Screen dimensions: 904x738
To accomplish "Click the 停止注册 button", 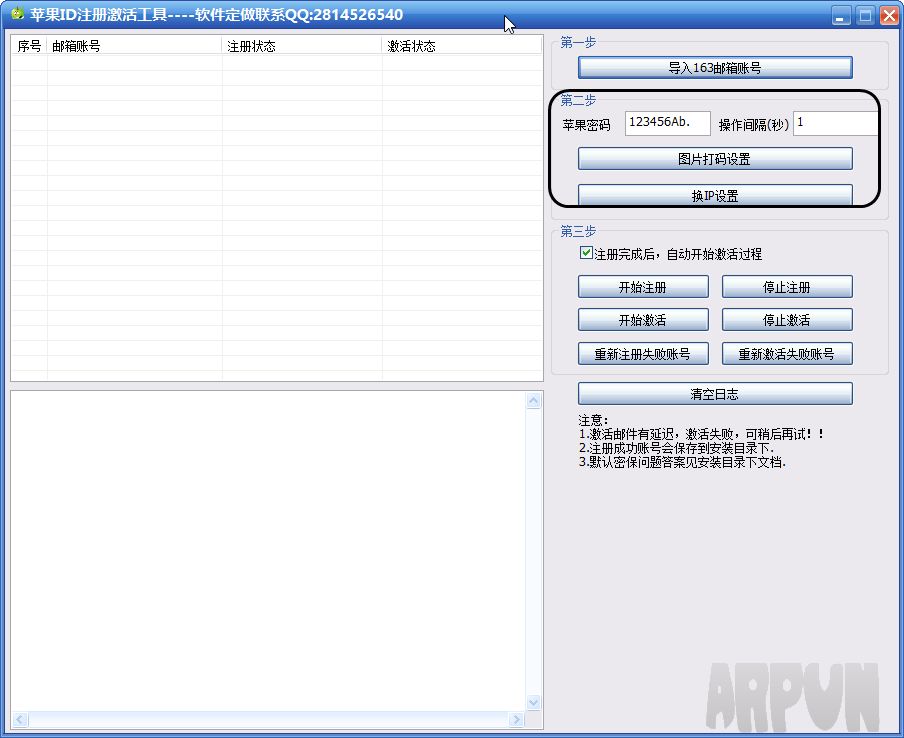I will pos(787,287).
